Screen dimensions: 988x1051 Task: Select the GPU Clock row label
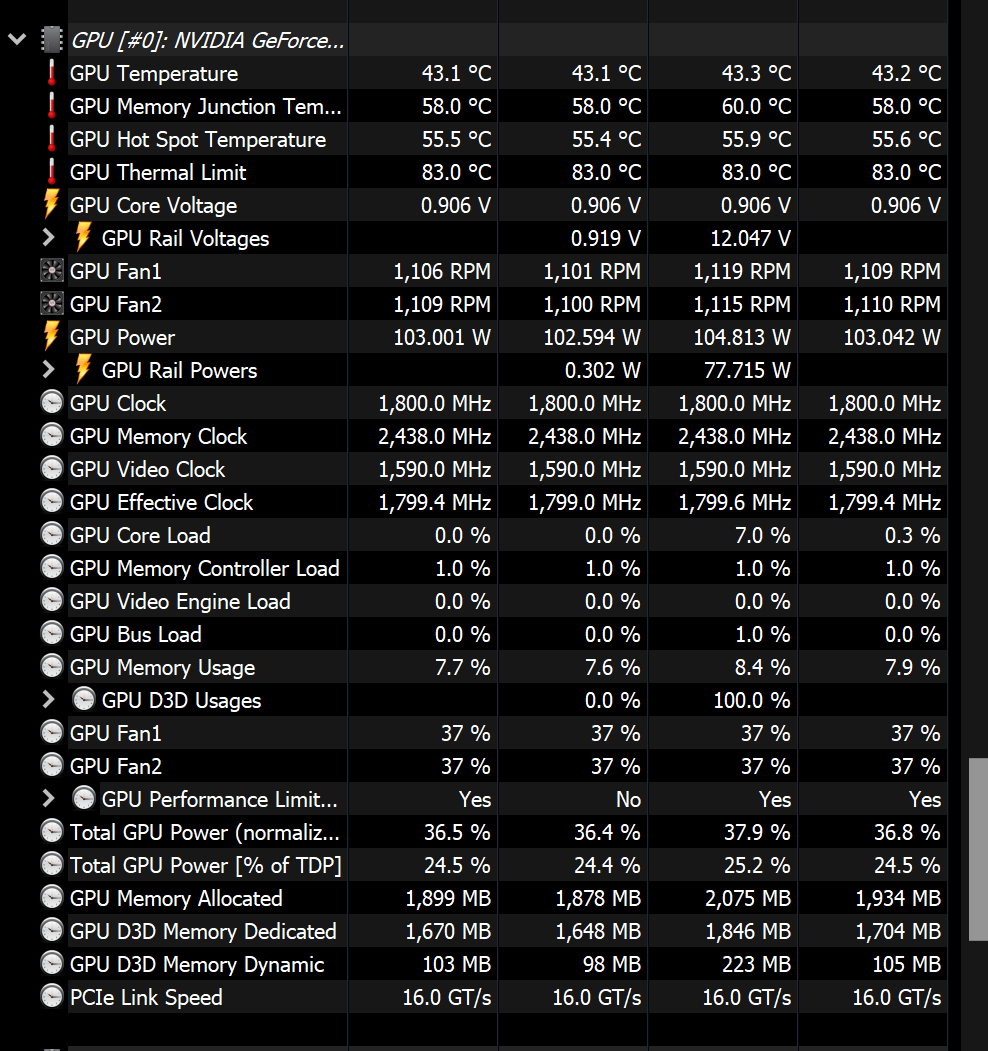coord(118,404)
